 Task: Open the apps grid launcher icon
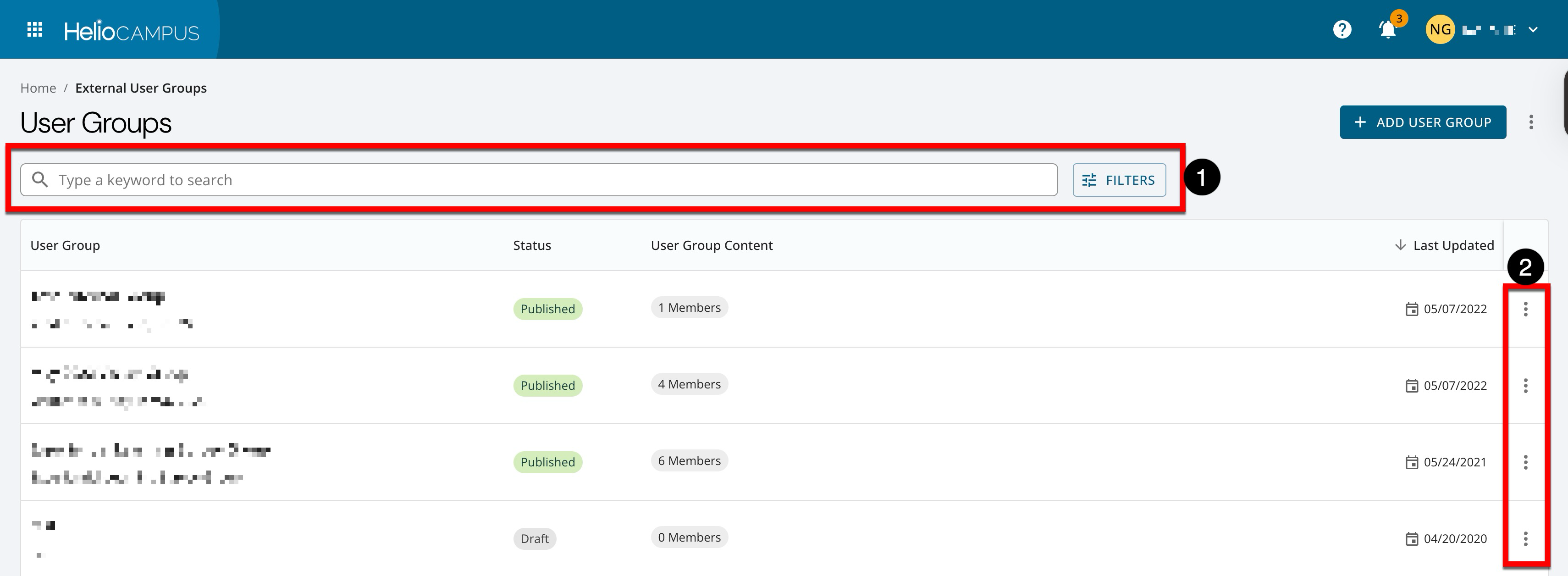(x=35, y=29)
